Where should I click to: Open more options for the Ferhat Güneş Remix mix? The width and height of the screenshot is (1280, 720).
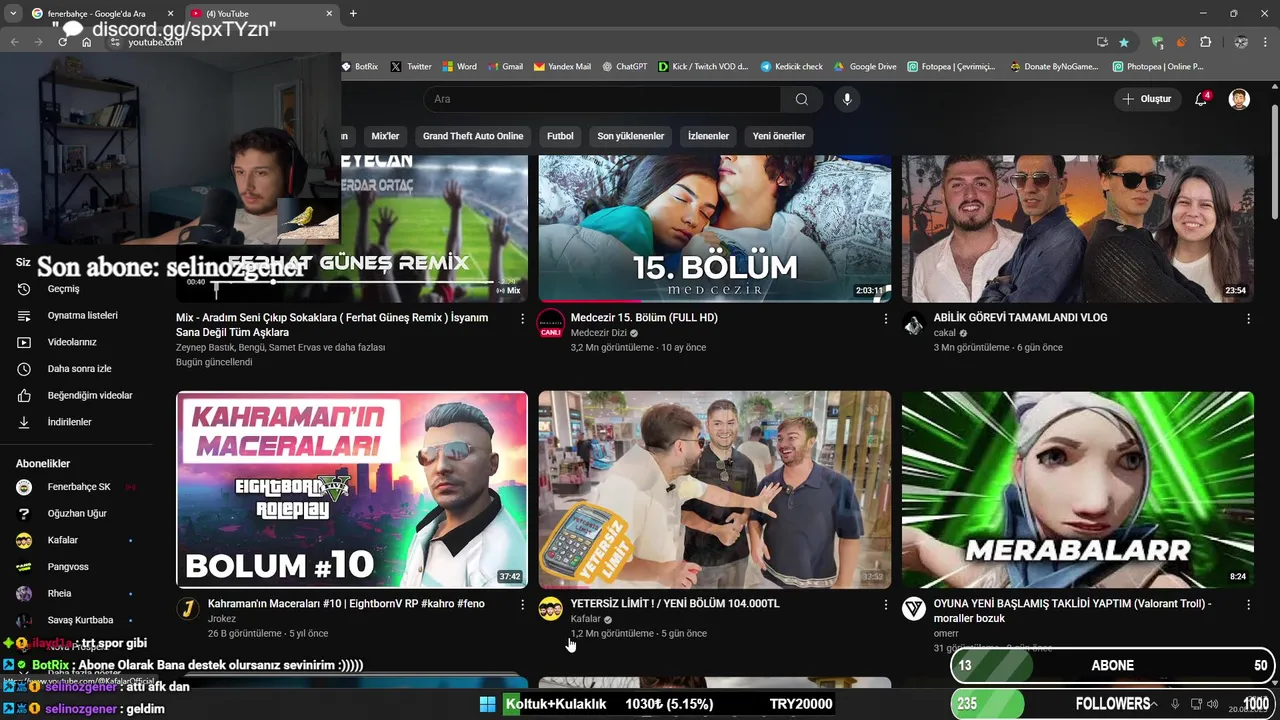pos(522,318)
